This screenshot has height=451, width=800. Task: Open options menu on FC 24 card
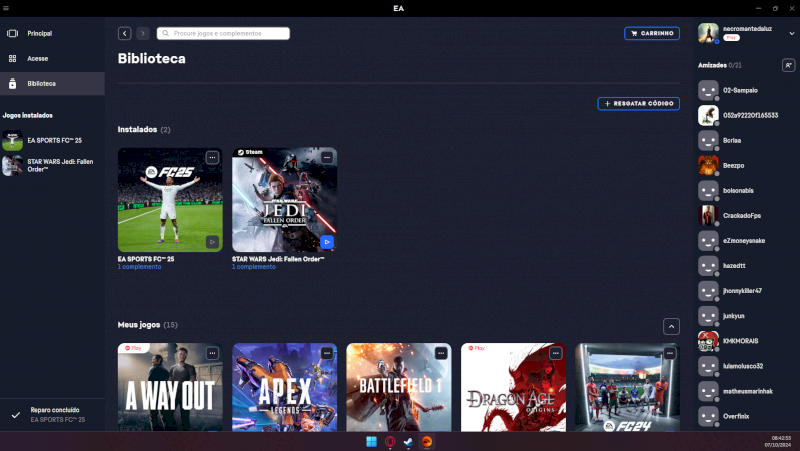(x=669, y=353)
